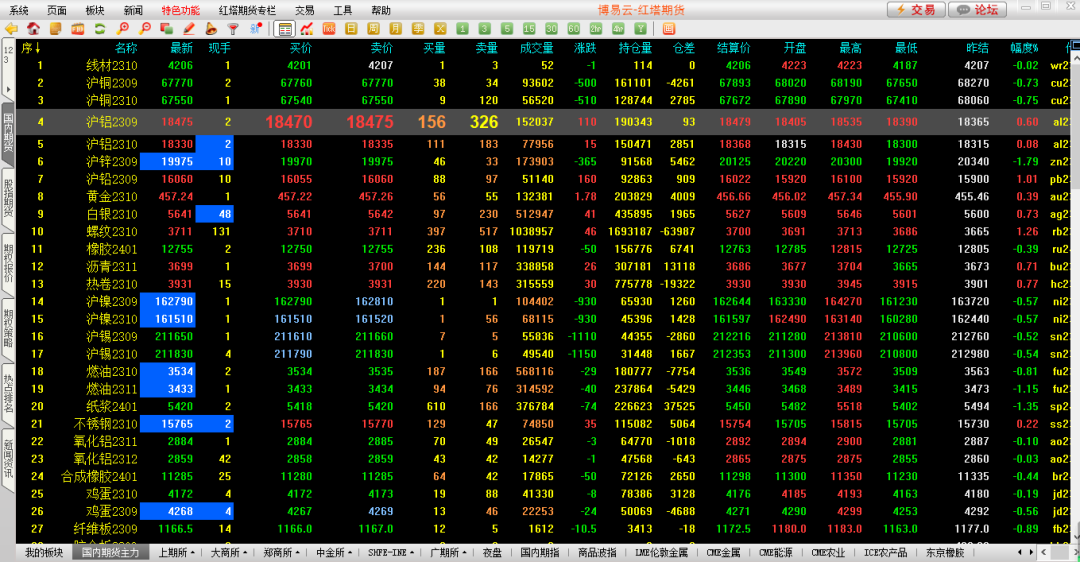Screen dimensions: 1080x562
Task: Switch to daily 日 period button
Action: (354, 29)
